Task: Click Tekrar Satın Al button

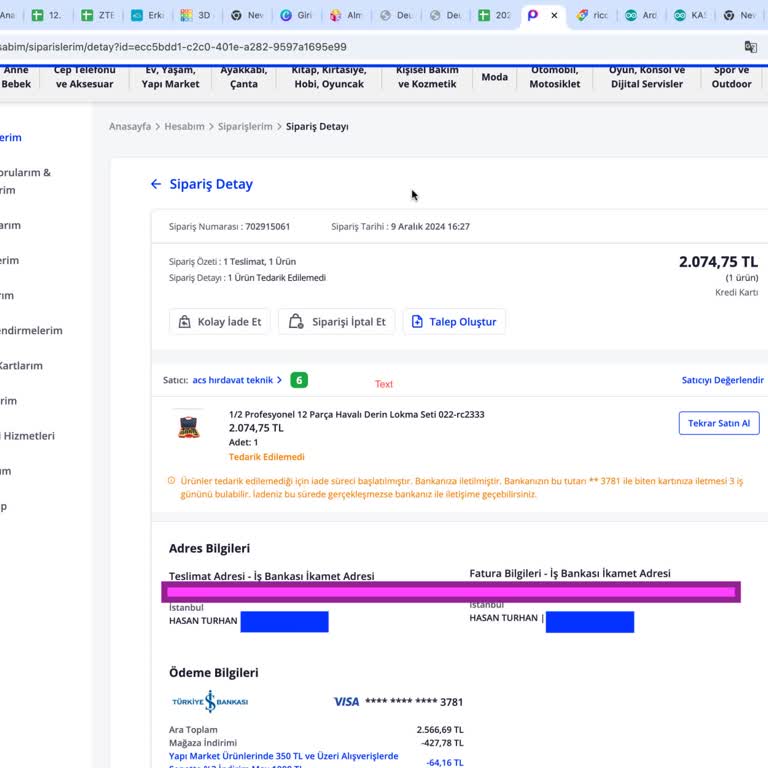Action: (719, 423)
